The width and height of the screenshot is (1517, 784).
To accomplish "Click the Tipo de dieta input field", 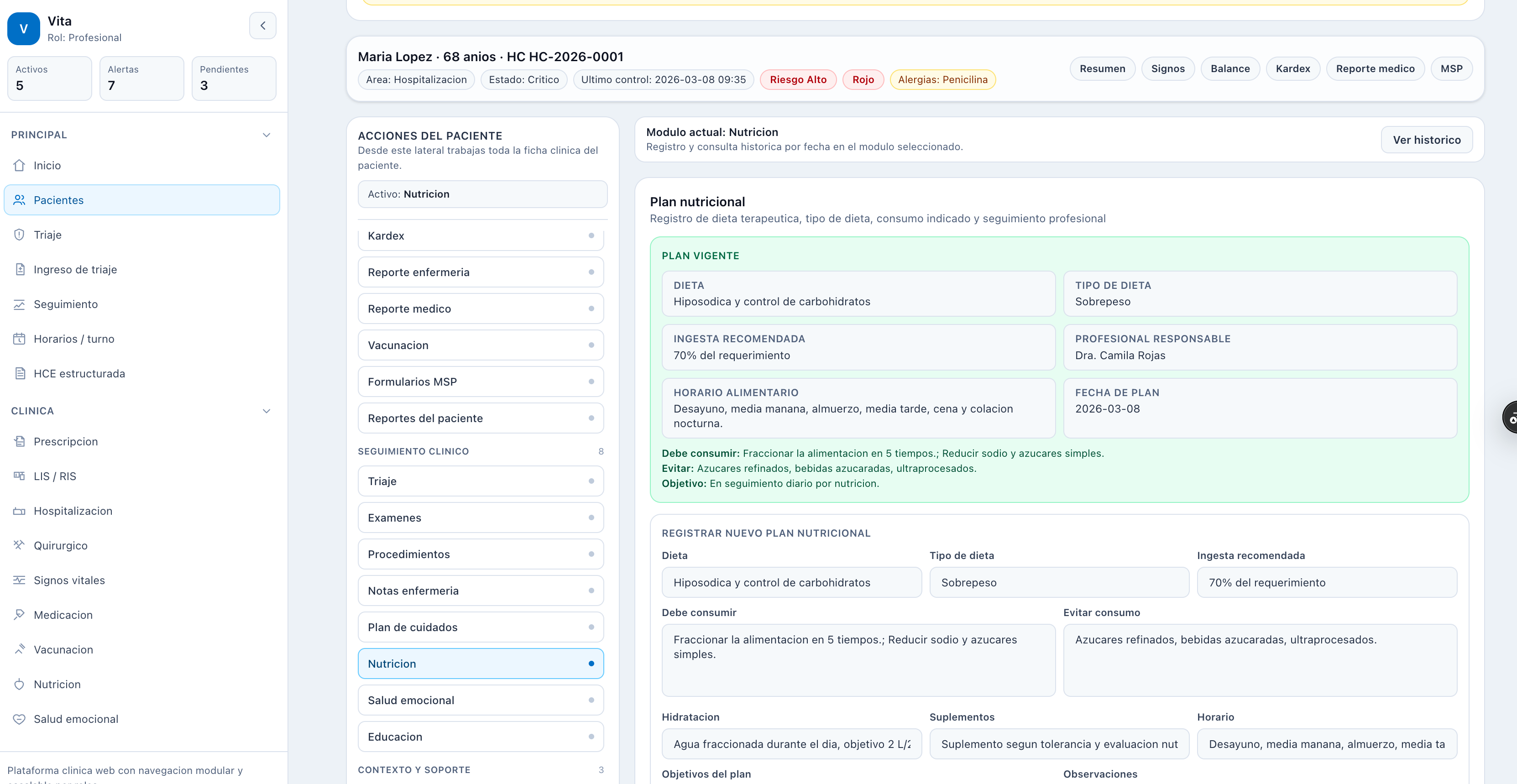I will [x=1059, y=583].
